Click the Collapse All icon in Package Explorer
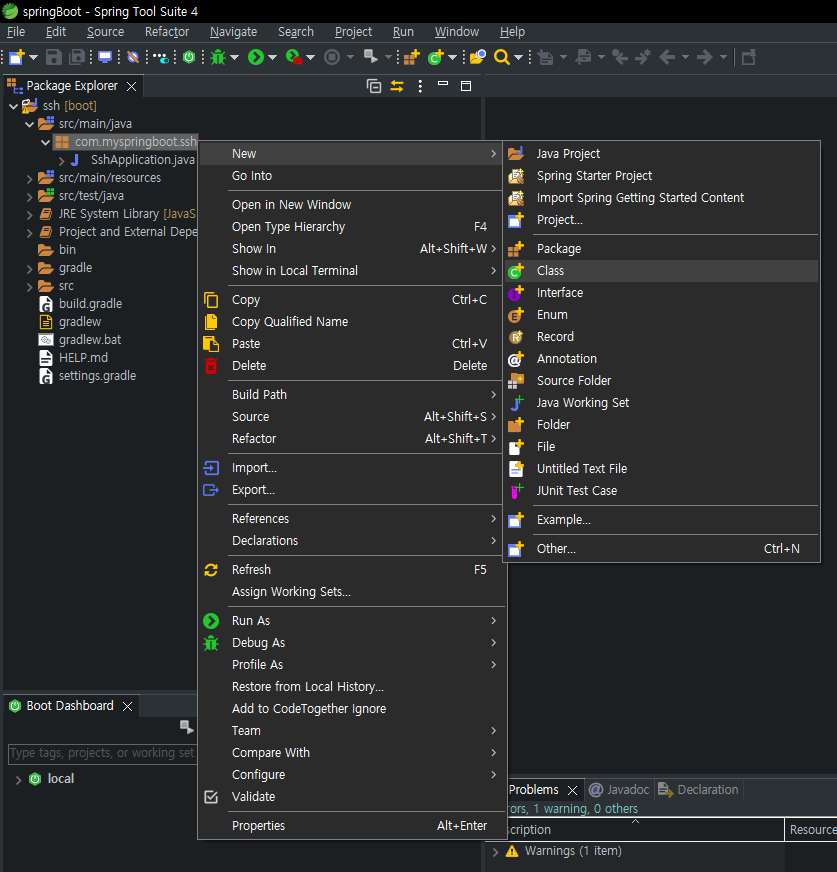 (374, 86)
